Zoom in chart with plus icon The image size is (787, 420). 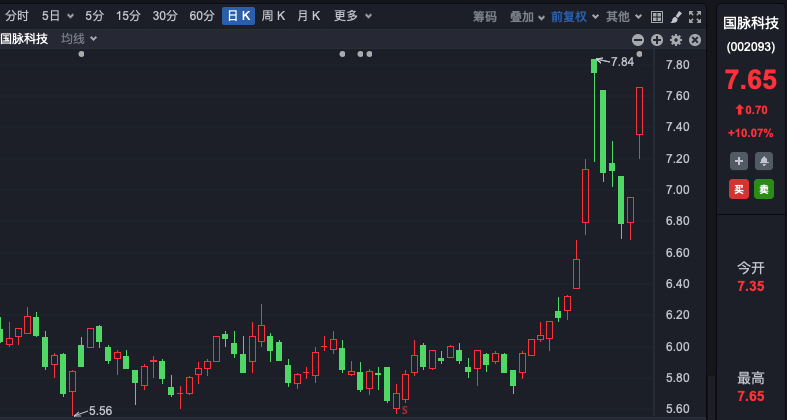click(657, 40)
